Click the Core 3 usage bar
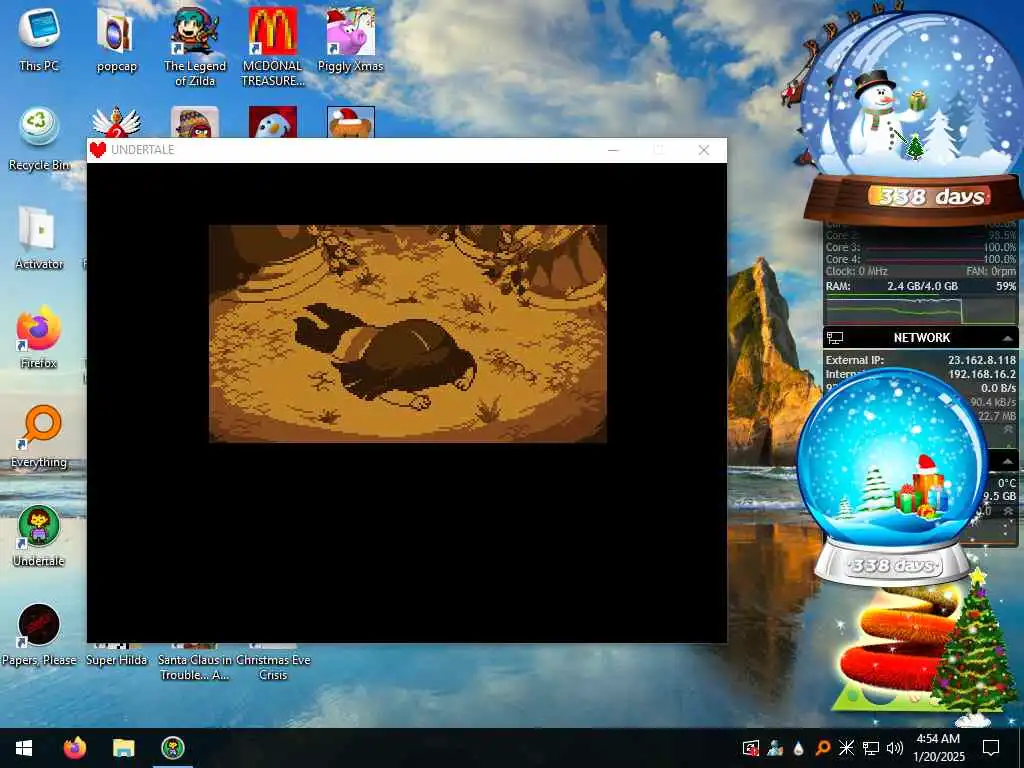The width and height of the screenshot is (1024, 768). coord(924,248)
